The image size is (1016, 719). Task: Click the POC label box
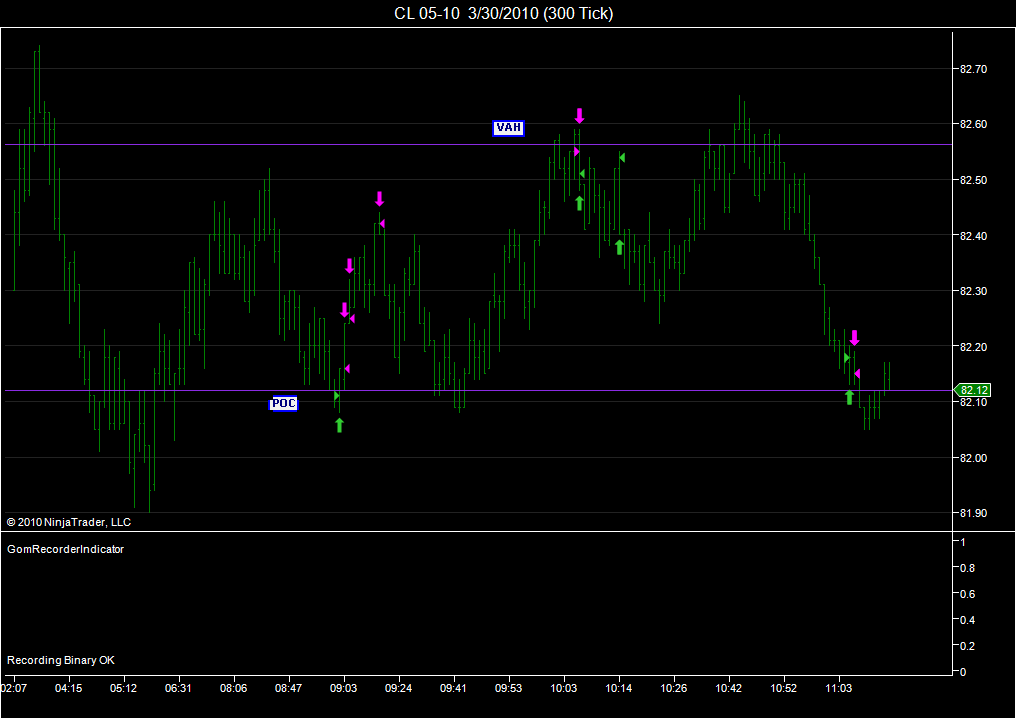tap(283, 404)
